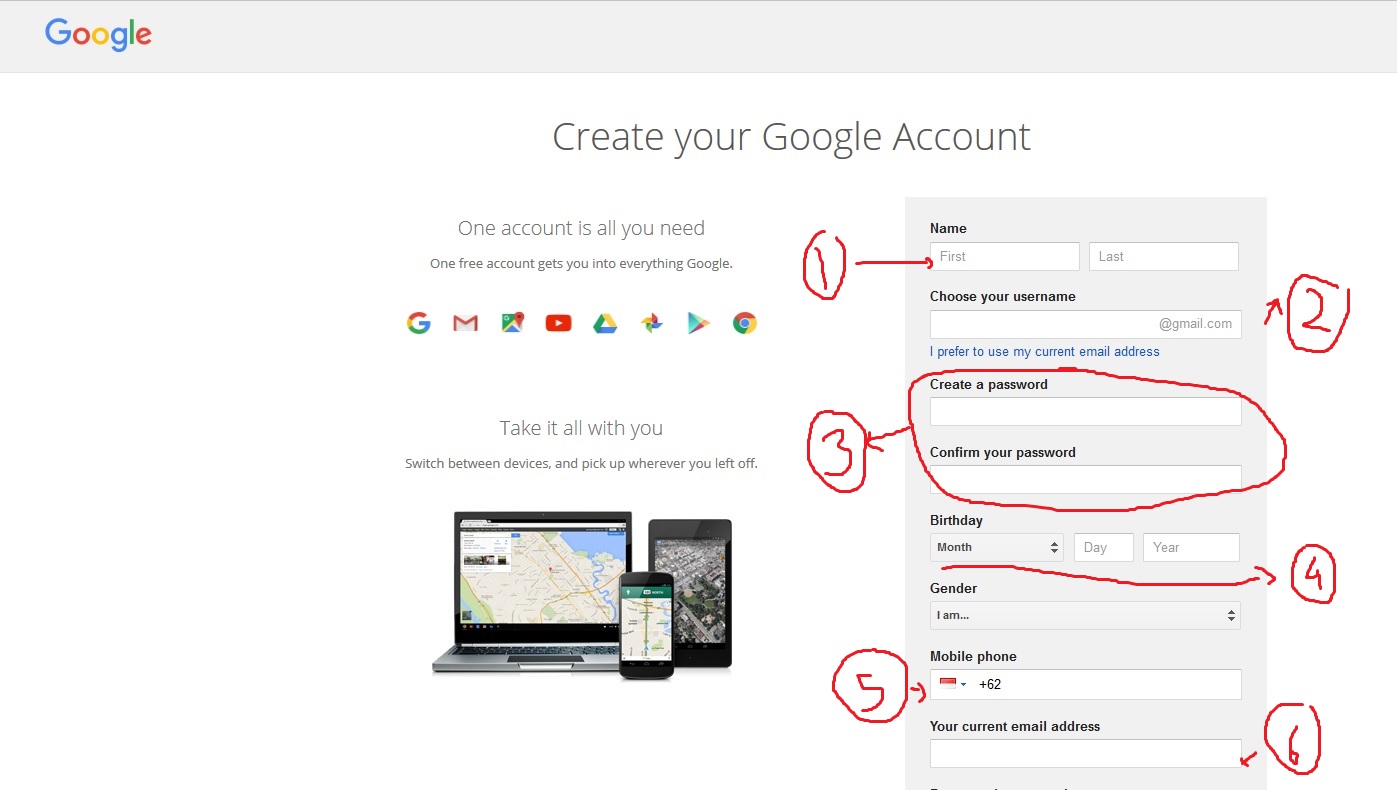This screenshot has height=790, width=1397.
Task: Click the 'Choose your username' label
Action: pyautogui.click(x=1003, y=296)
